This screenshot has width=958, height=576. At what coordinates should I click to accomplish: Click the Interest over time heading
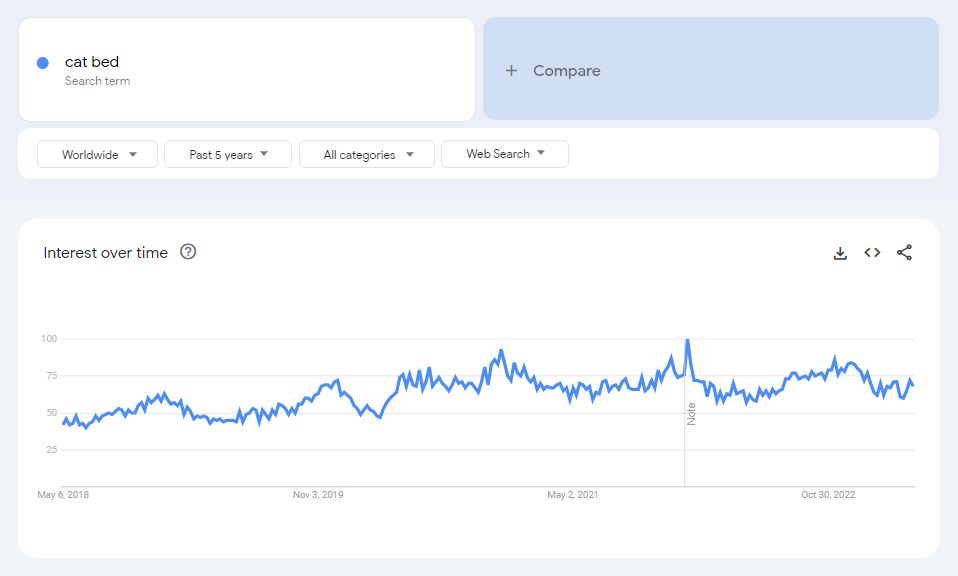pos(105,252)
